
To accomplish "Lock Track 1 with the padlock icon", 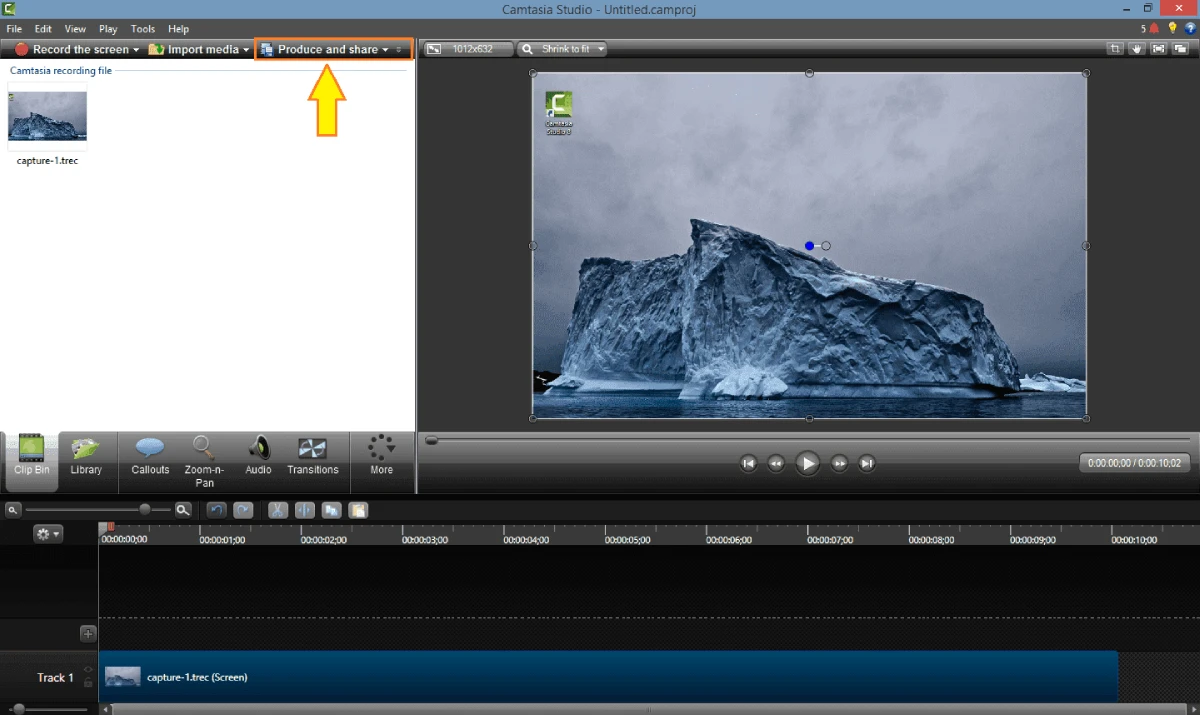I will pos(88,683).
